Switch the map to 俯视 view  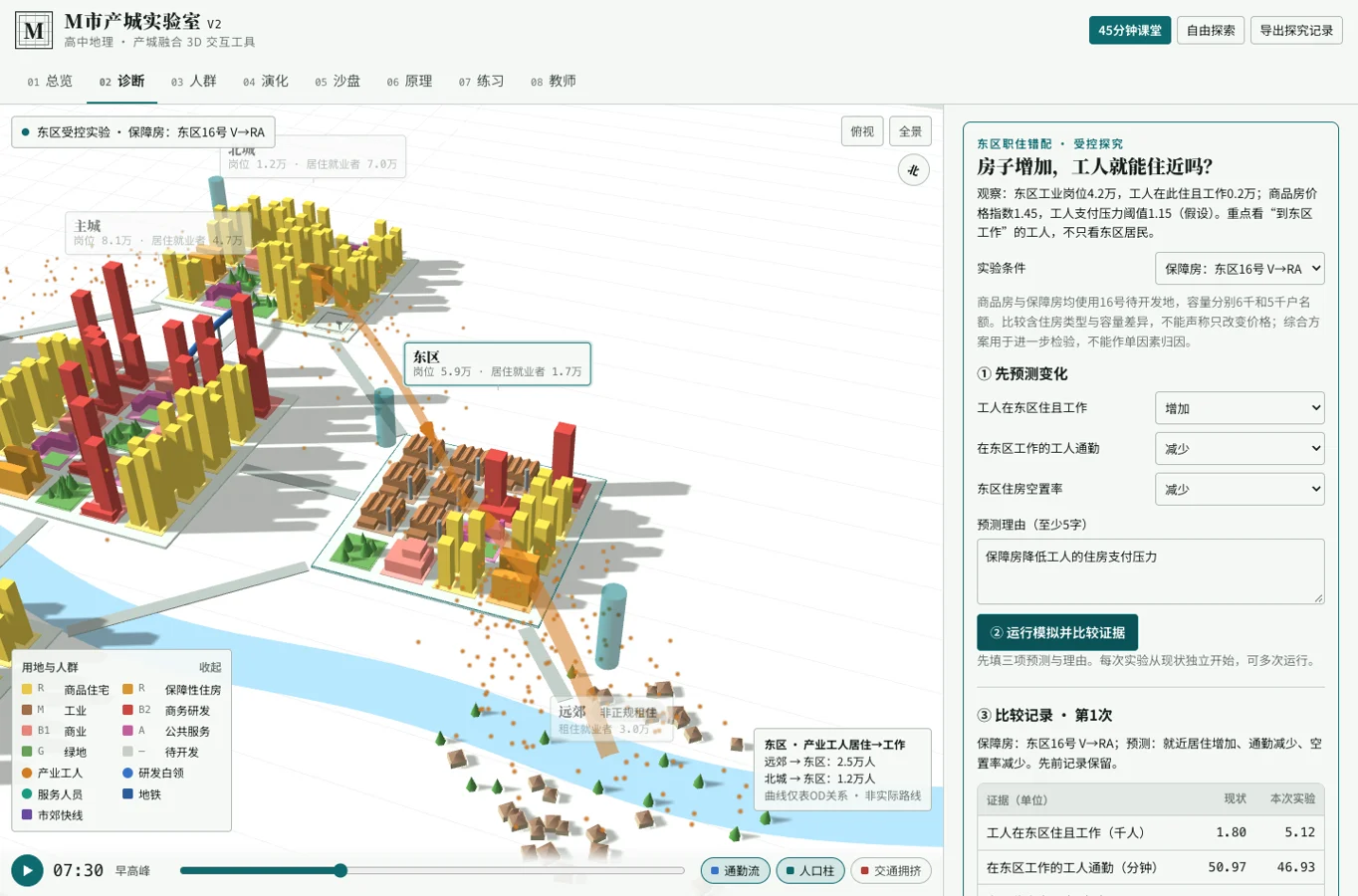click(x=862, y=131)
